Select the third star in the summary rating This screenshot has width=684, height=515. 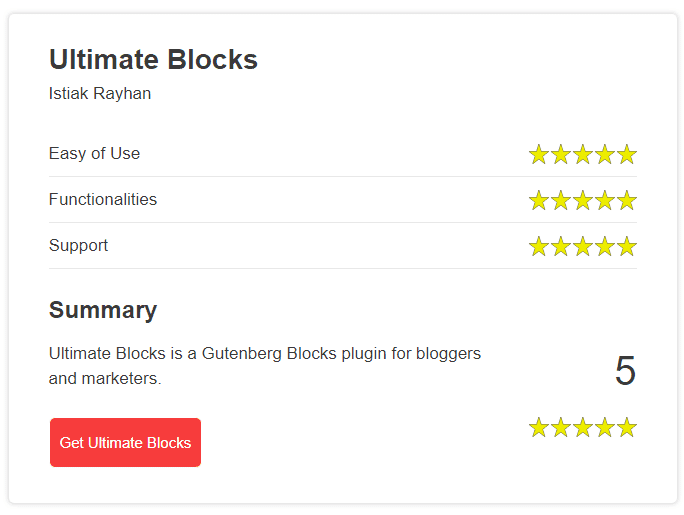pos(583,427)
